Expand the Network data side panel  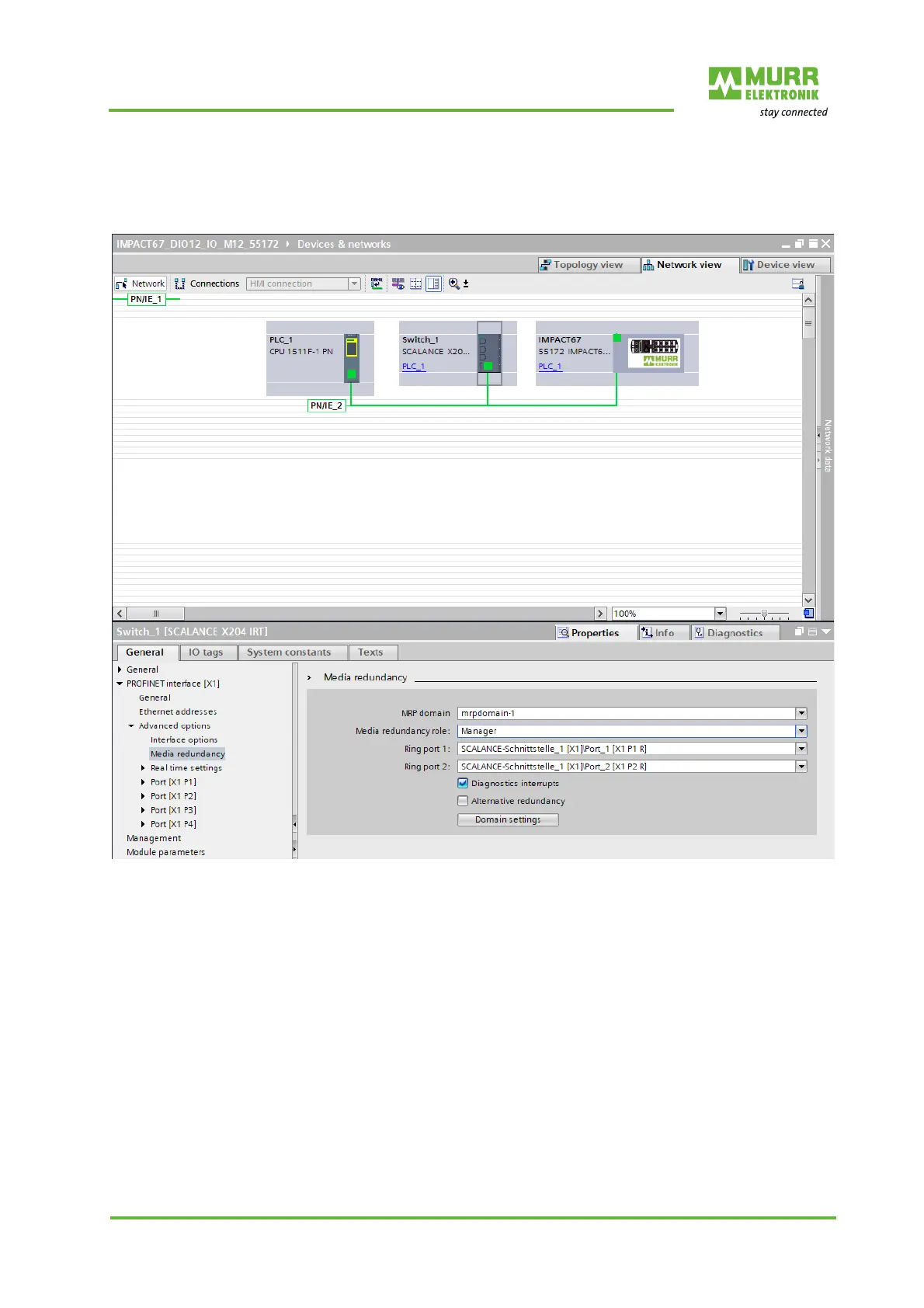pos(828,447)
